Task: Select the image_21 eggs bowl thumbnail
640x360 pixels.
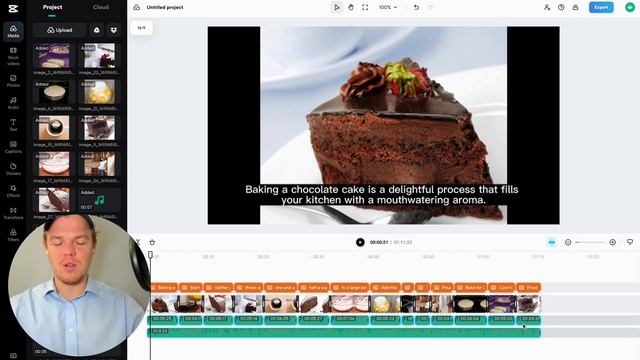Action: (99, 92)
